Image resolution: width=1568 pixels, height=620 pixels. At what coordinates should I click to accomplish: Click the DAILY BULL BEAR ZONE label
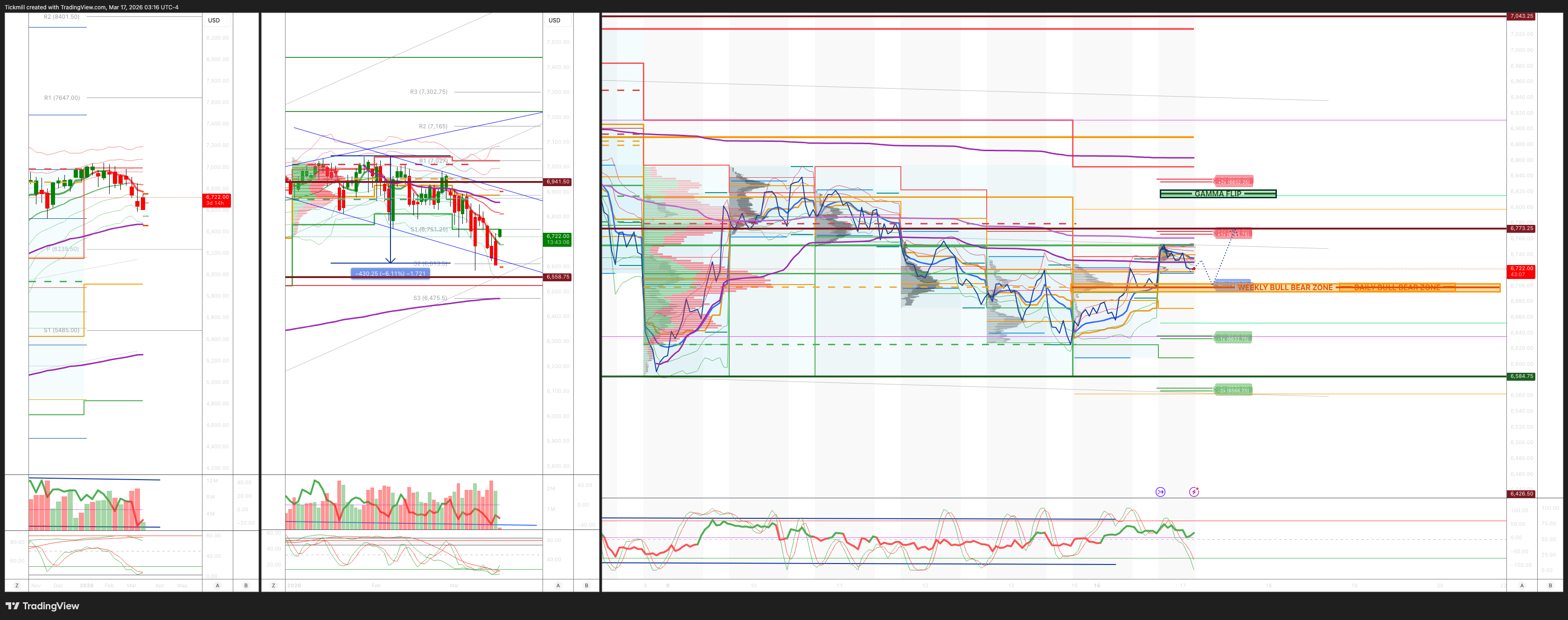click(1397, 288)
